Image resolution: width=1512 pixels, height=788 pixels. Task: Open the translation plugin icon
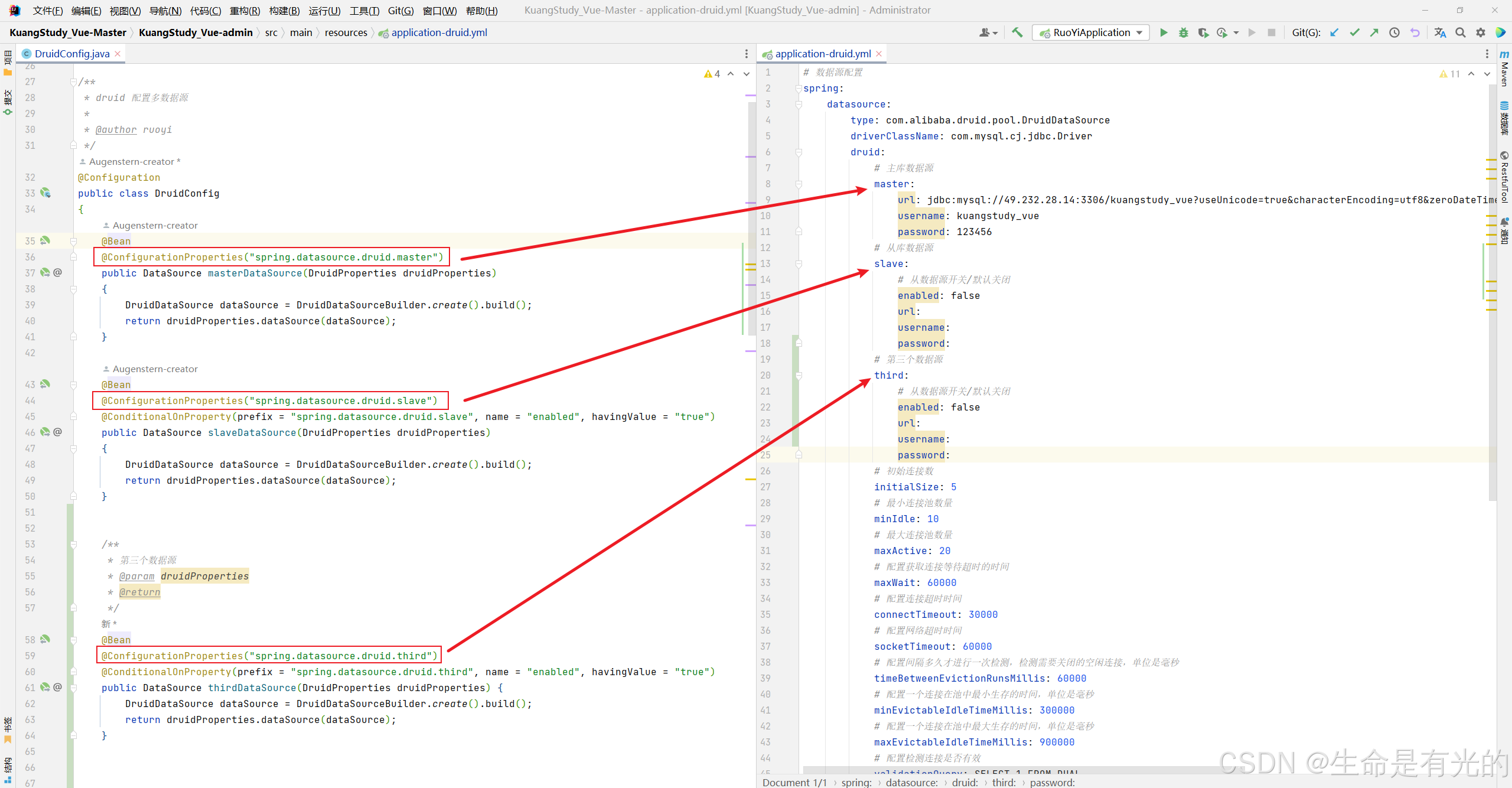1441,32
